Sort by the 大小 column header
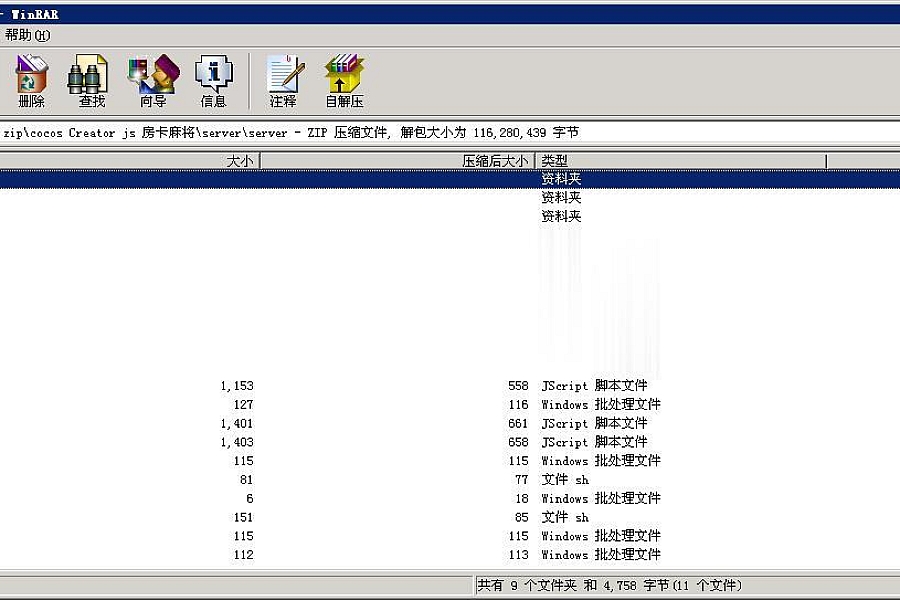This screenshot has width=900, height=600. pos(130,161)
